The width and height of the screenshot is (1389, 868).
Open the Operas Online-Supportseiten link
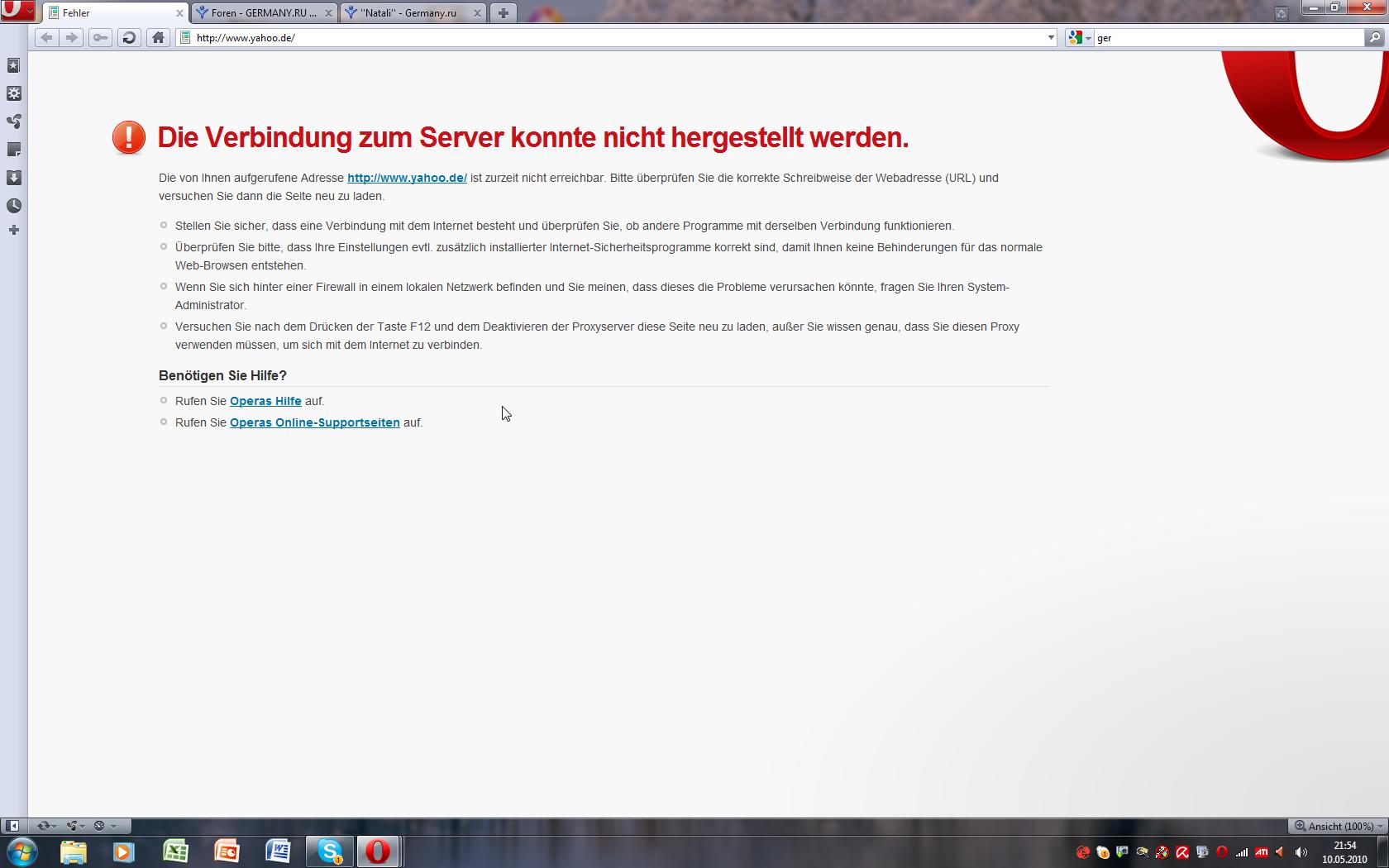[315, 422]
